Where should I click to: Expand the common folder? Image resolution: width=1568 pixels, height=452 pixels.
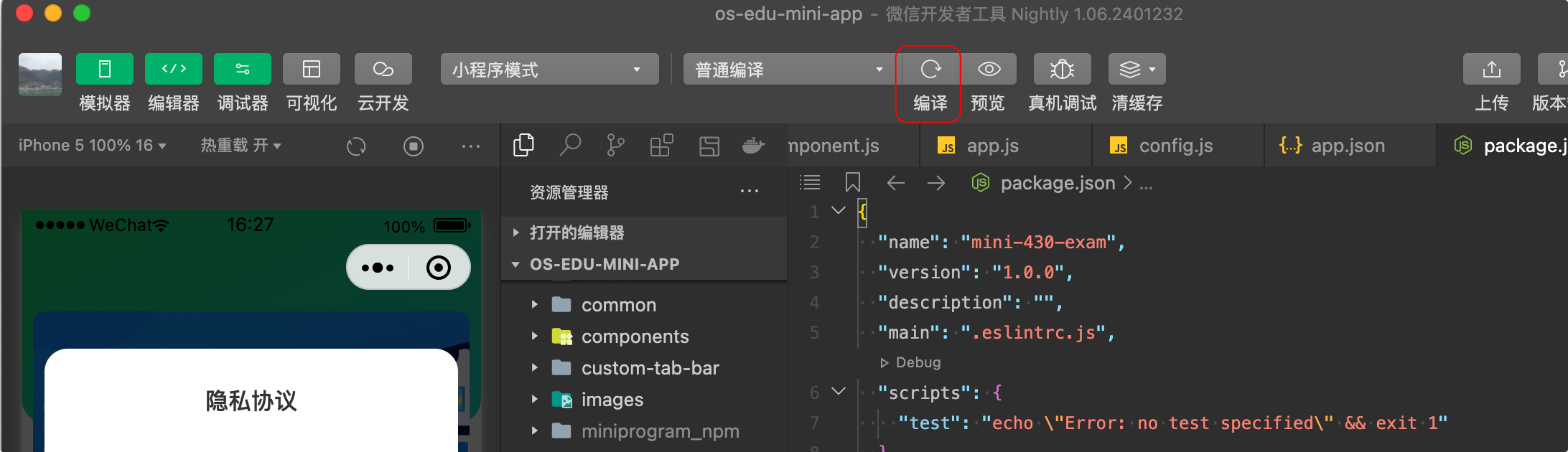(644, 305)
